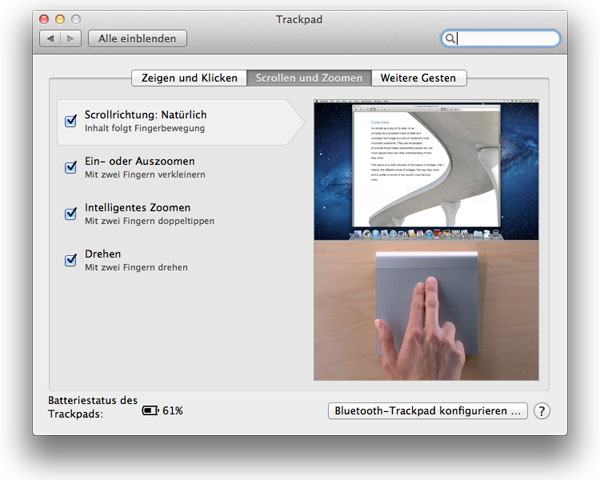Click the red close window button
This screenshot has width=600, height=480.
pyautogui.click(x=44, y=19)
